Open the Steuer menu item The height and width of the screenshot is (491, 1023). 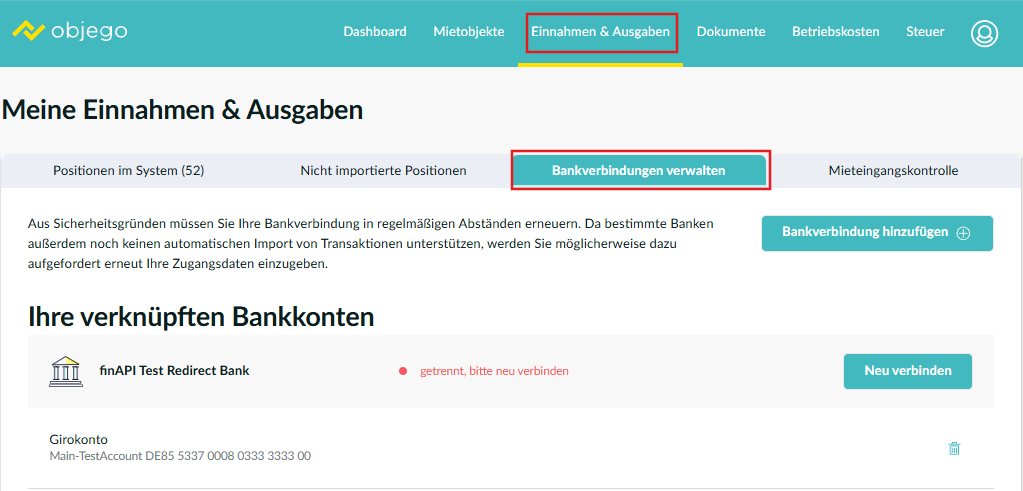click(x=925, y=32)
